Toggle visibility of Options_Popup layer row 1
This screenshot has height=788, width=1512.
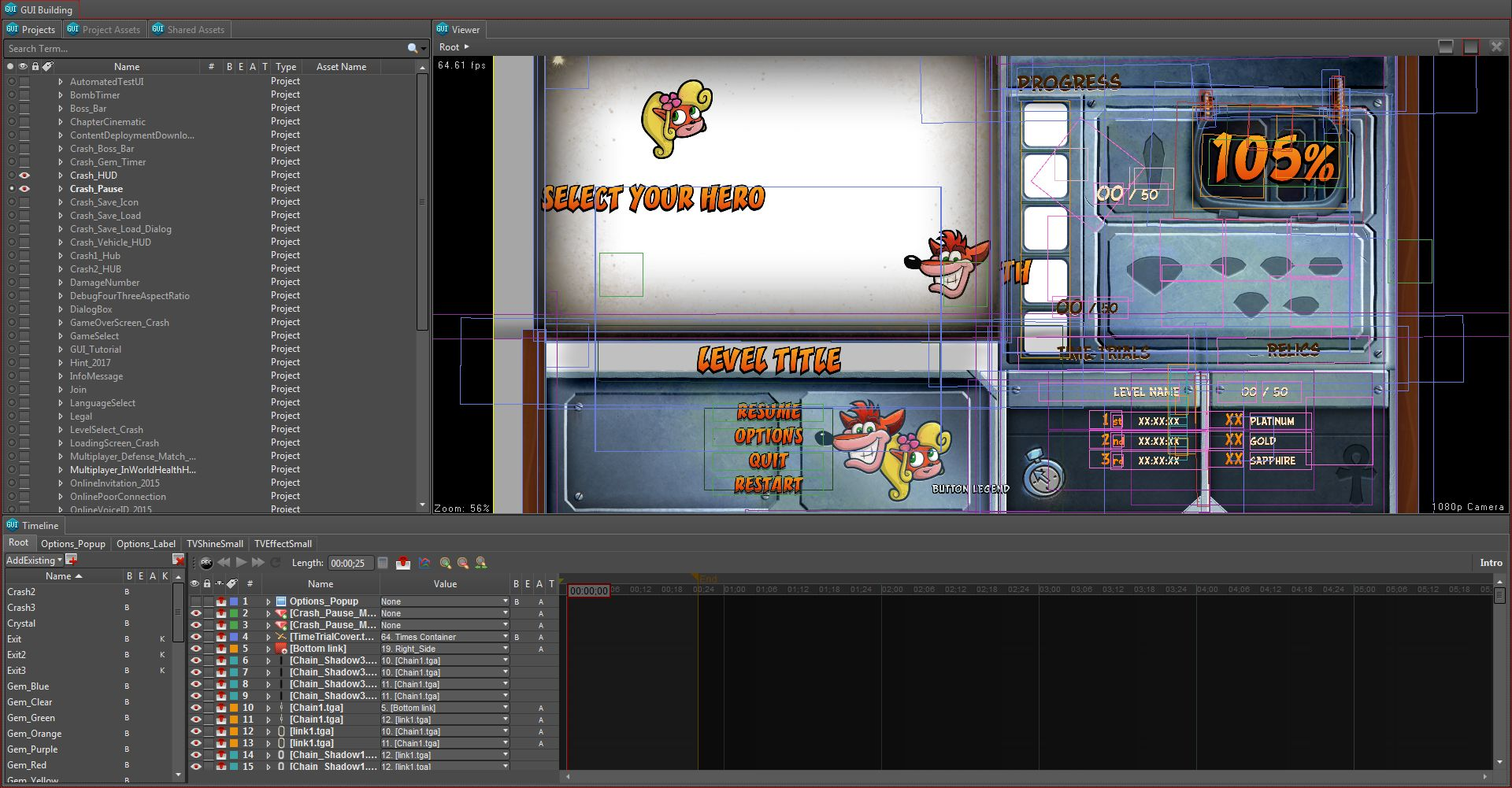click(x=195, y=601)
